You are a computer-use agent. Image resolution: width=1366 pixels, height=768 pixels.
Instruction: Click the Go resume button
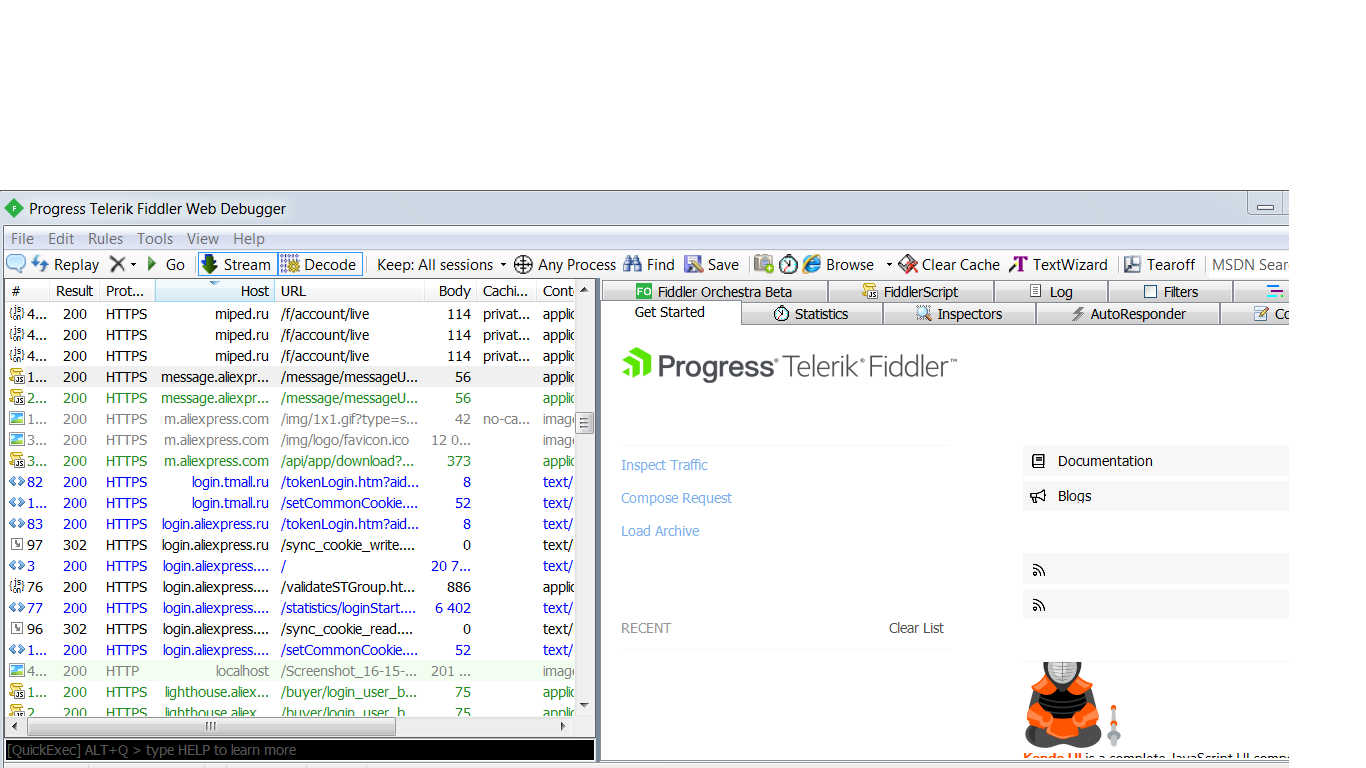(x=165, y=264)
